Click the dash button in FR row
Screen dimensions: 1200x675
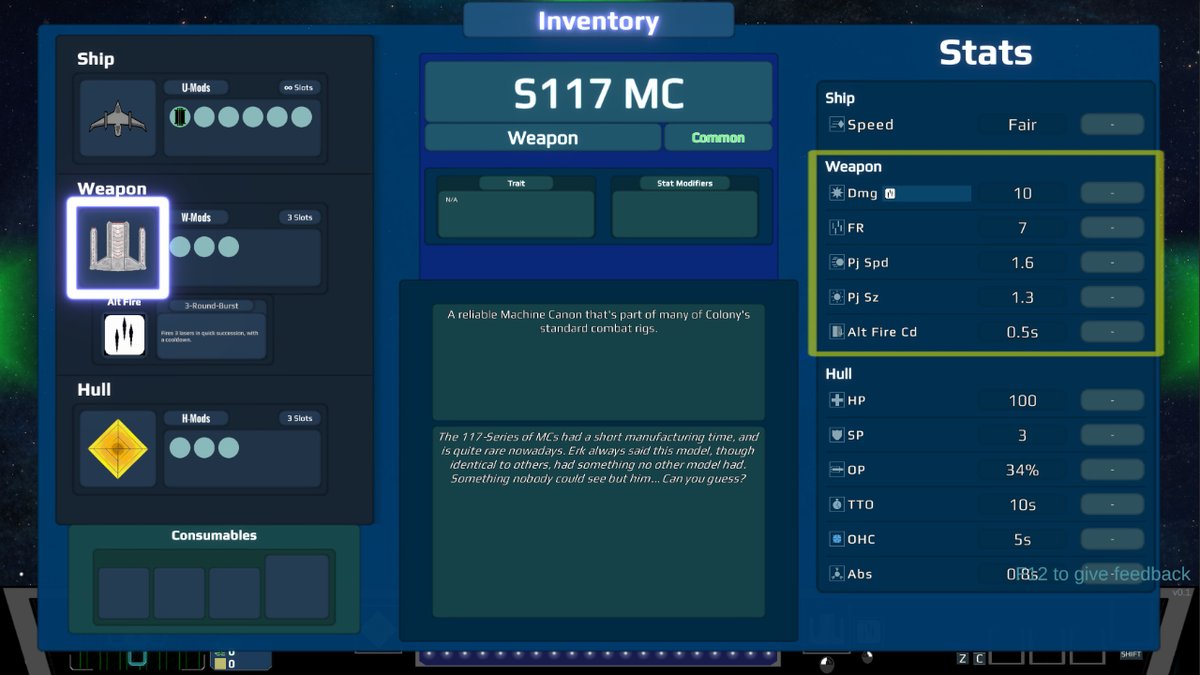[1112, 228]
